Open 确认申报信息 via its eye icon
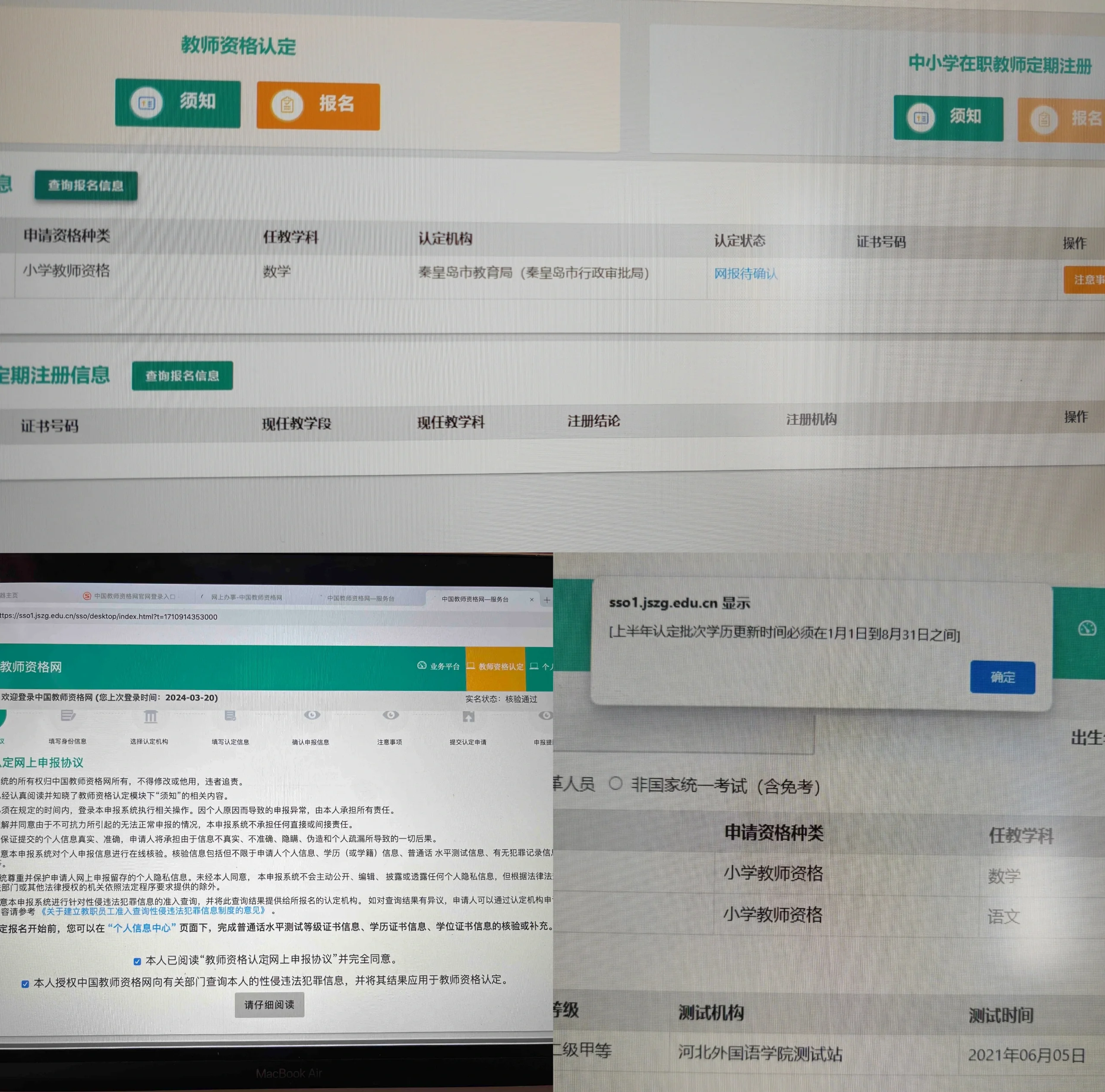Image resolution: width=1105 pixels, height=1092 pixels. click(312, 716)
